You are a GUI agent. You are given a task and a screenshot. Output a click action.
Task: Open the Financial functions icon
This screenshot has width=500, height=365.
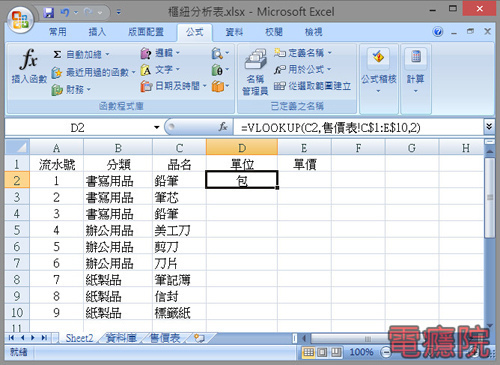tap(57, 89)
